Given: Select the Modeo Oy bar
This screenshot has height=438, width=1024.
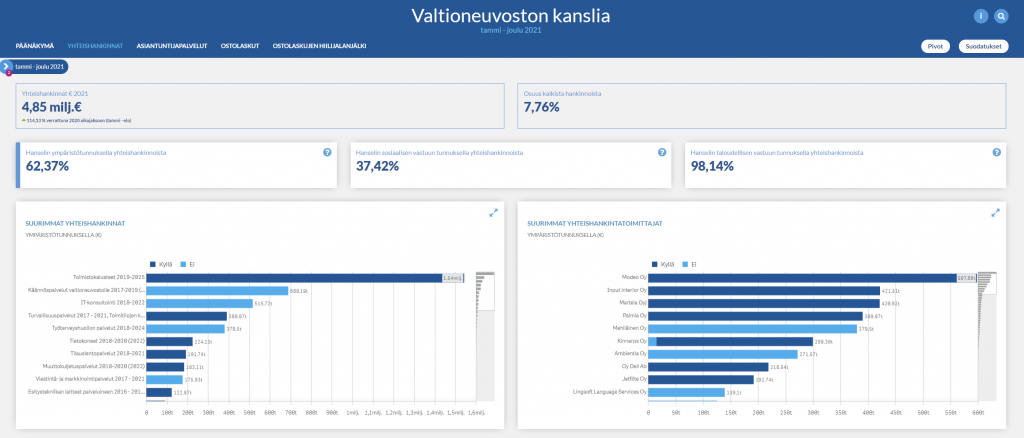Looking at the screenshot, I should pyautogui.click(x=800, y=278).
